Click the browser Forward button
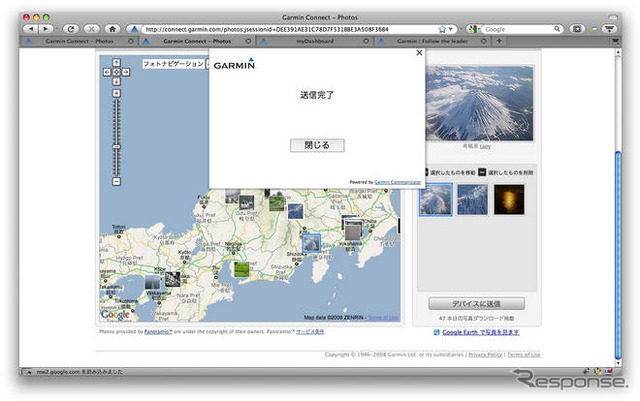The width and height of the screenshot is (640, 401). pos(46,29)
